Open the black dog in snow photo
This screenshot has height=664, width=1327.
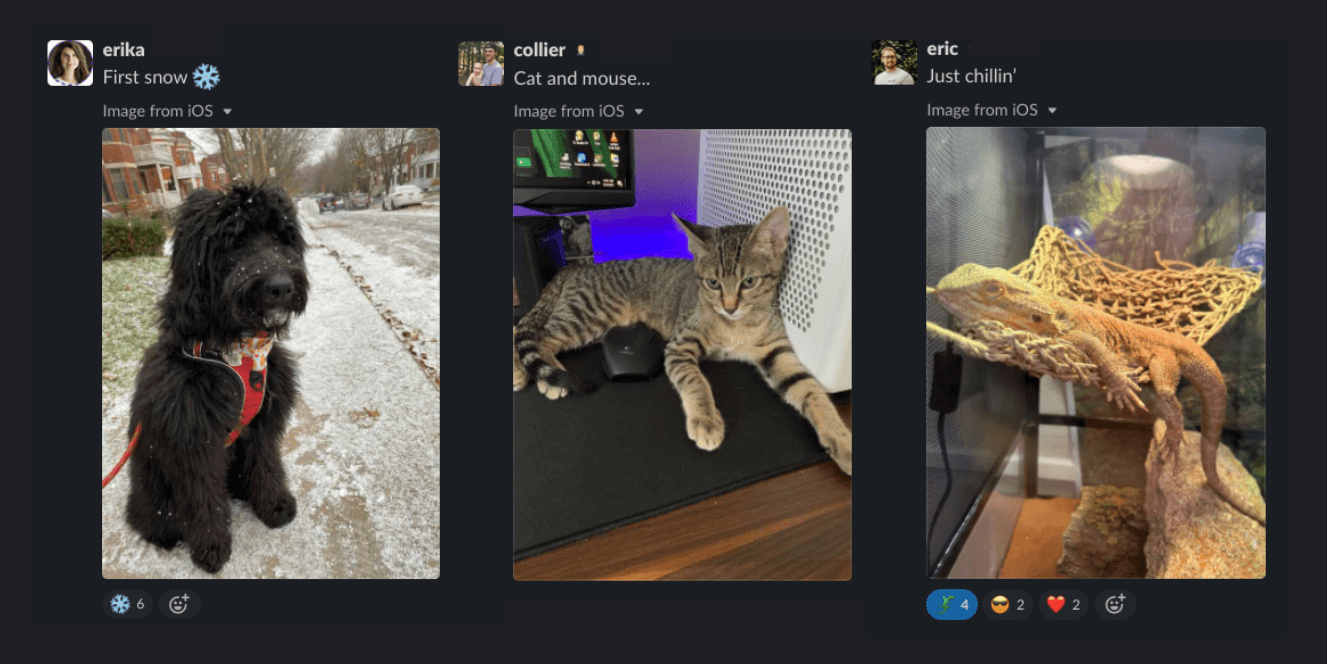[271, 353]
